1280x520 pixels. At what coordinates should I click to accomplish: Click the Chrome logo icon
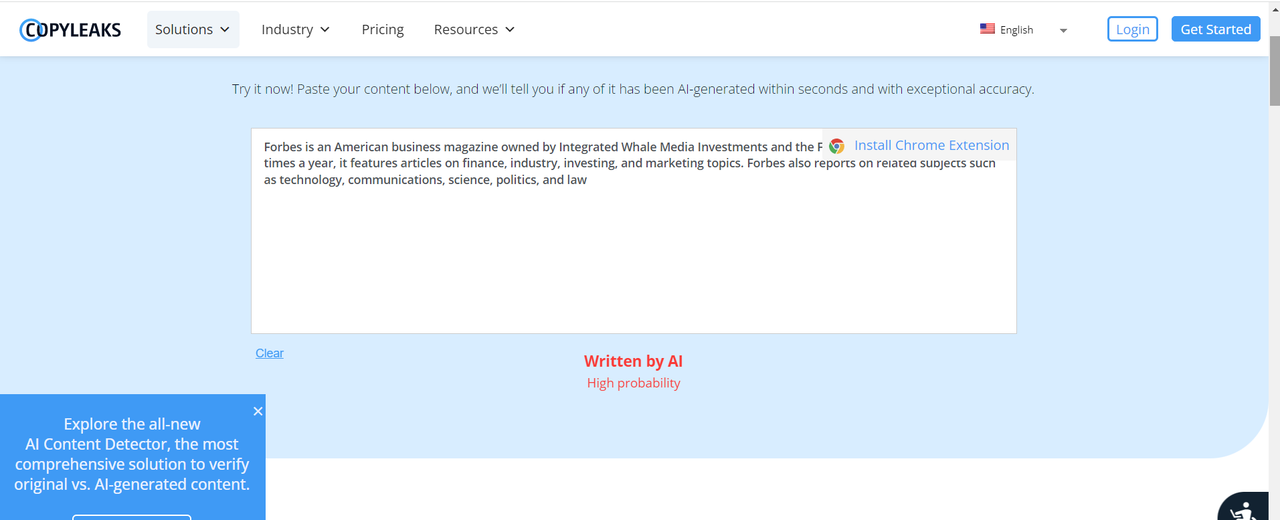click(x=837, y=146)
